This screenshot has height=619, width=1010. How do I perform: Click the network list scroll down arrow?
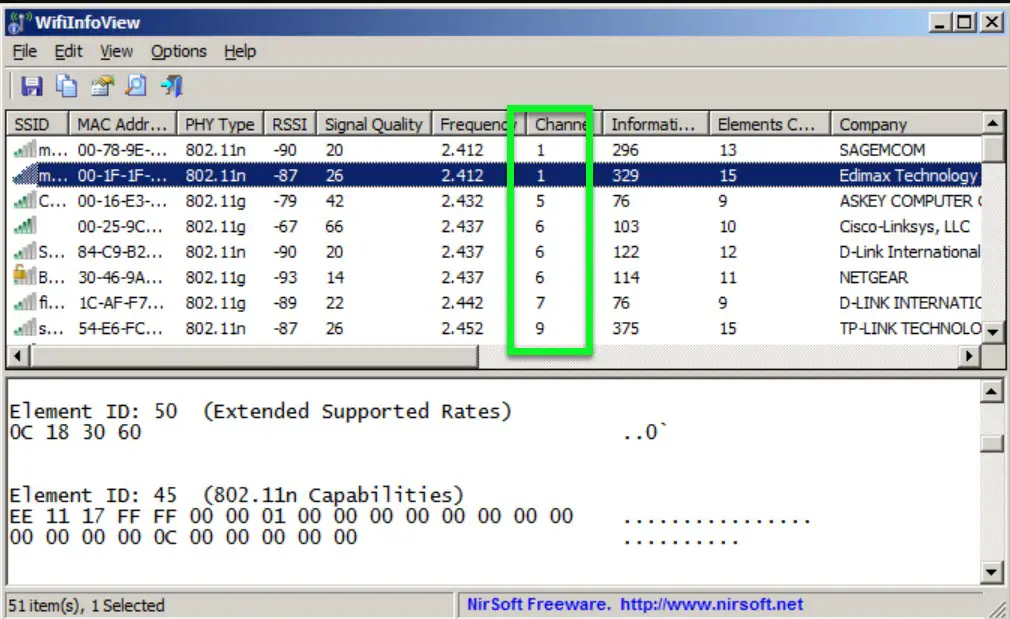pyautogui.click(x=993, y=332)
